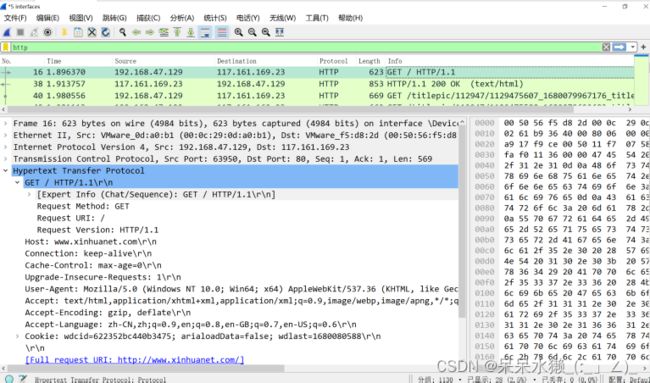This screenshot has height=383, width=650.
Task: Expand the Ethernet II tree row
Action: (5, 135)
